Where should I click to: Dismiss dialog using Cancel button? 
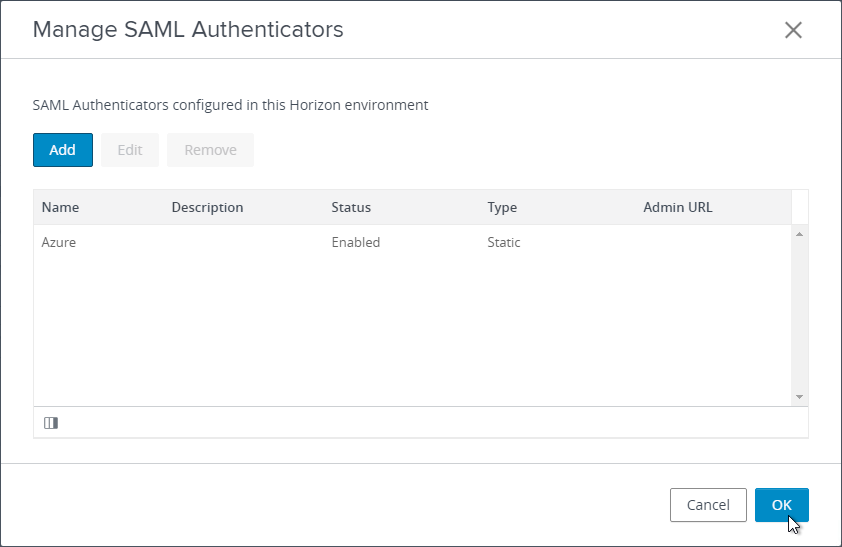point(708,505)
